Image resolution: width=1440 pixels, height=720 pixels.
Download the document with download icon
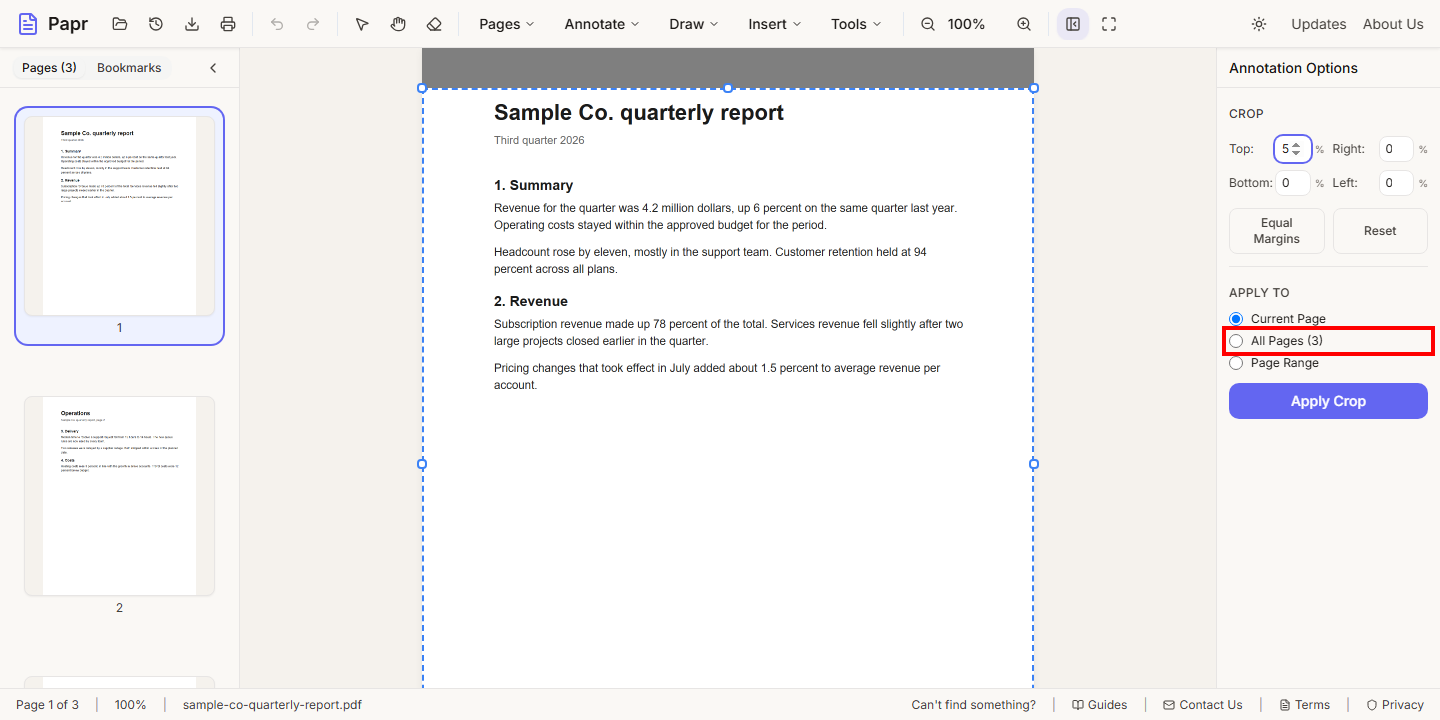[x=192, y=24]
